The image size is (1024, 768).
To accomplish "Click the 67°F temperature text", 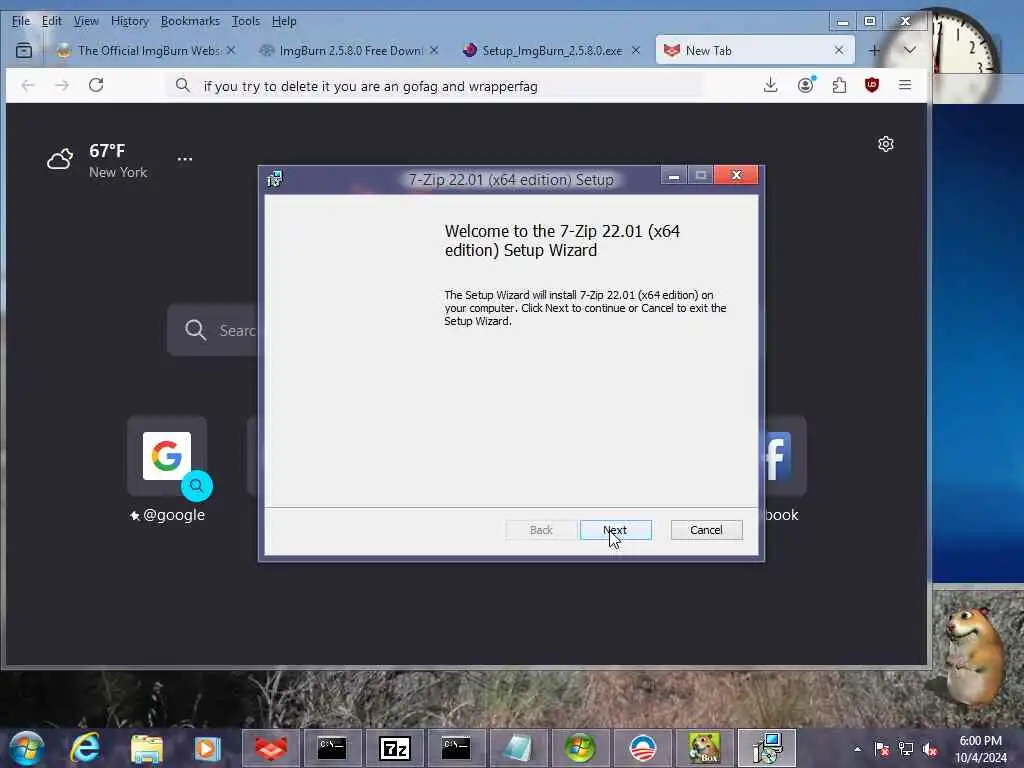I will tap(107, 151).
